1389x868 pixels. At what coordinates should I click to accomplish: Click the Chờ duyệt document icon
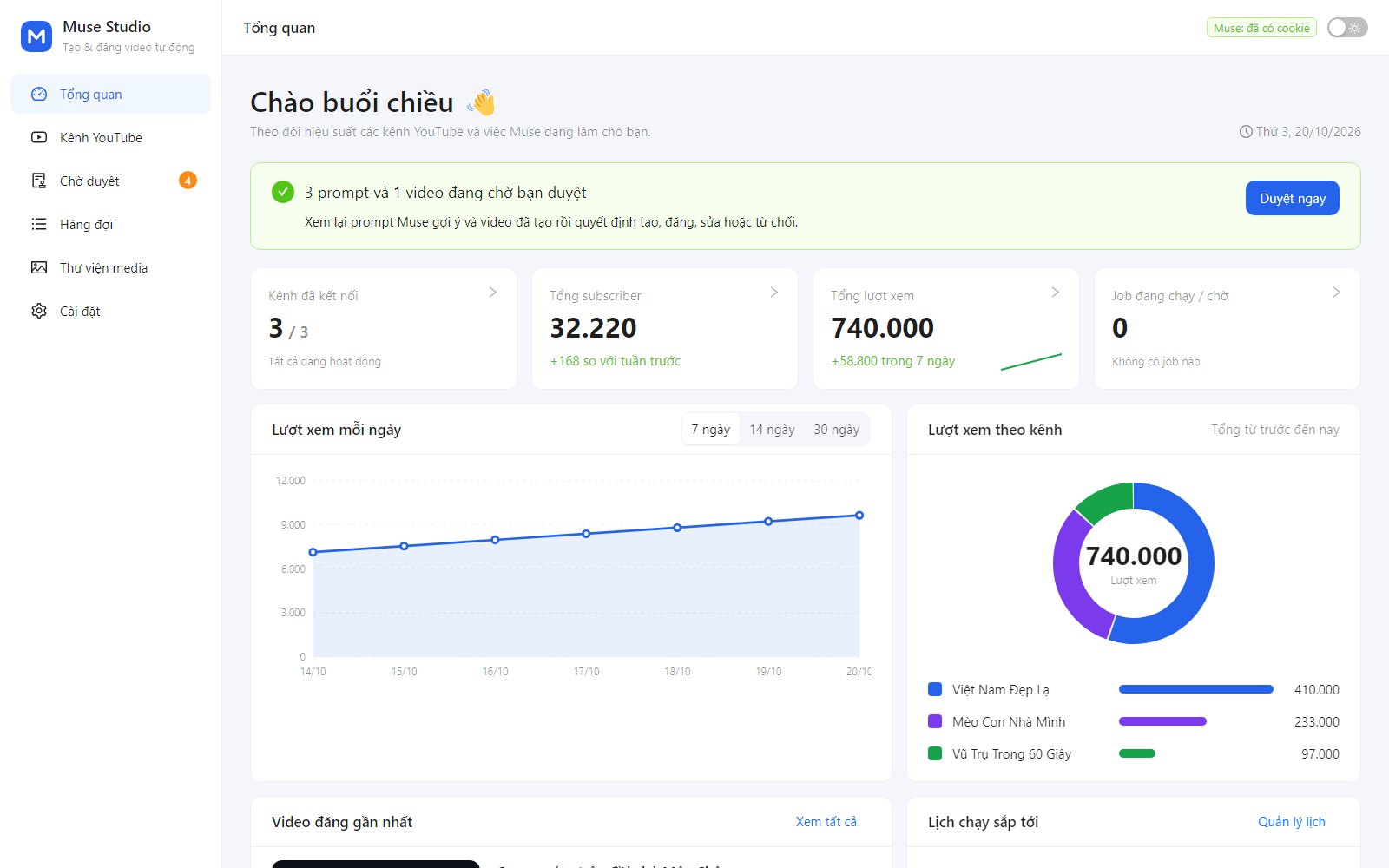39,181
